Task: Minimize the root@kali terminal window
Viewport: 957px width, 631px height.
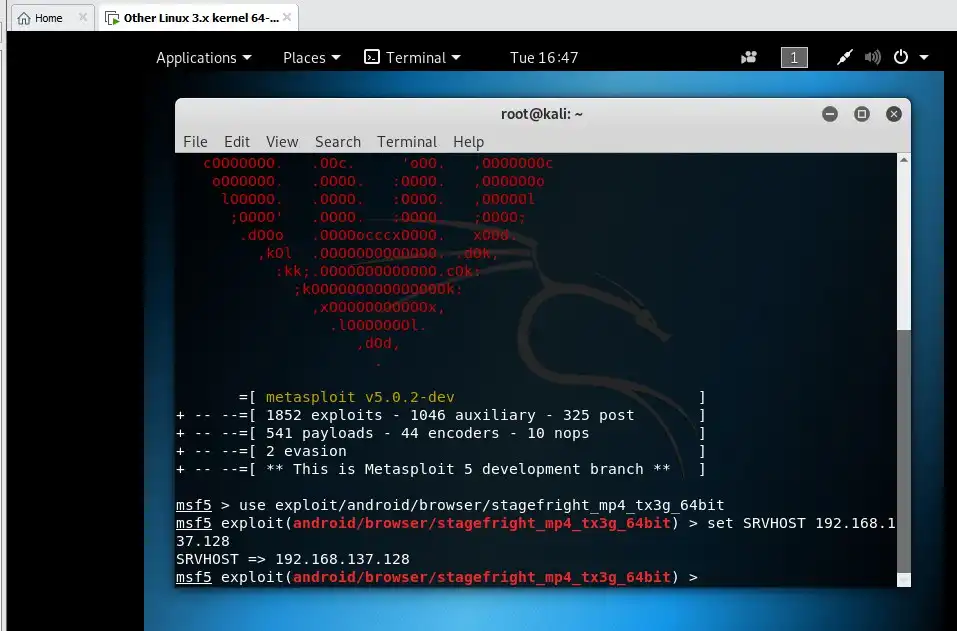Action: pyautogui.click(x=829, y=114)
